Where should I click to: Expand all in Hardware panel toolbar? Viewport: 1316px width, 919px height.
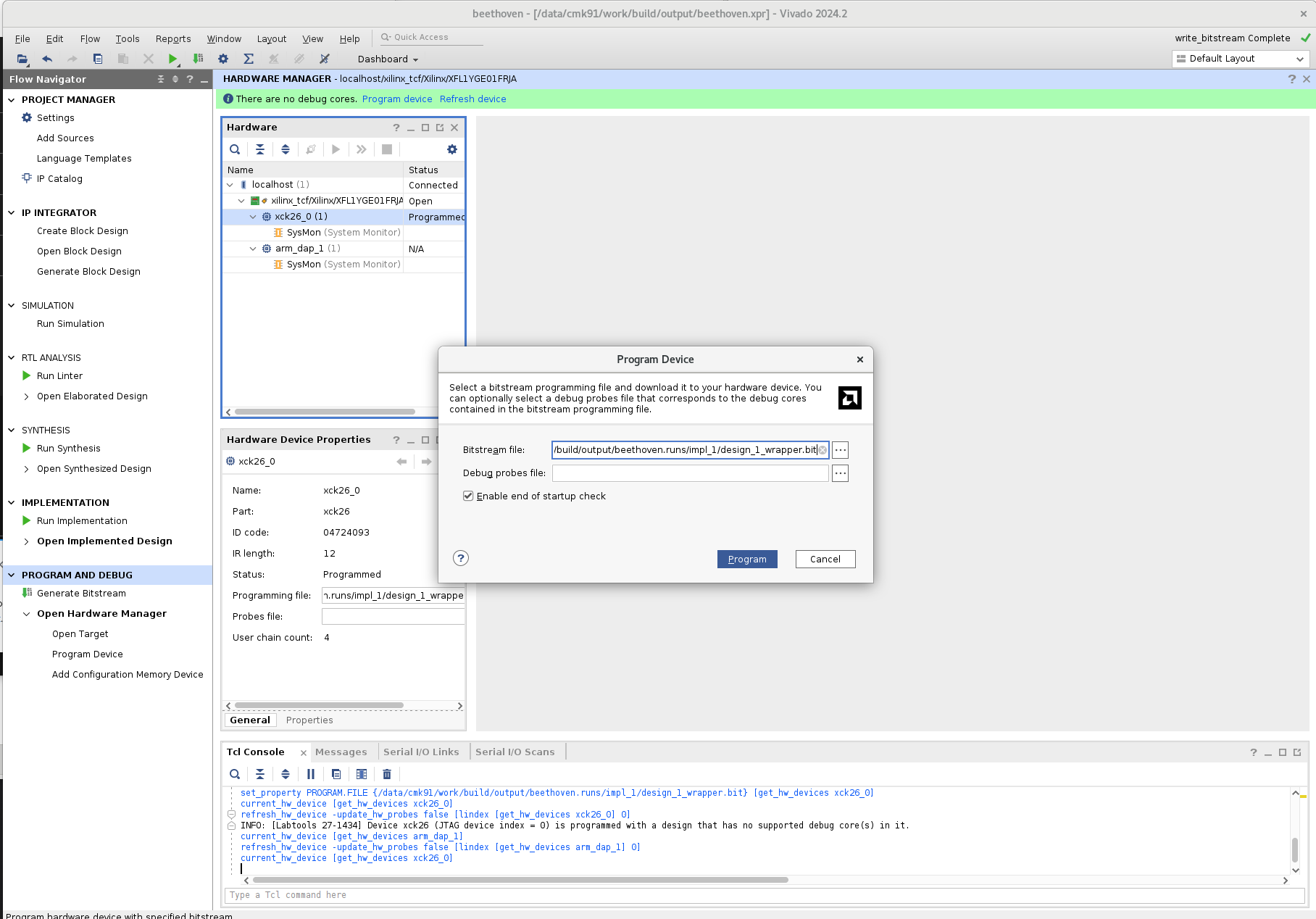coord(286,149)
